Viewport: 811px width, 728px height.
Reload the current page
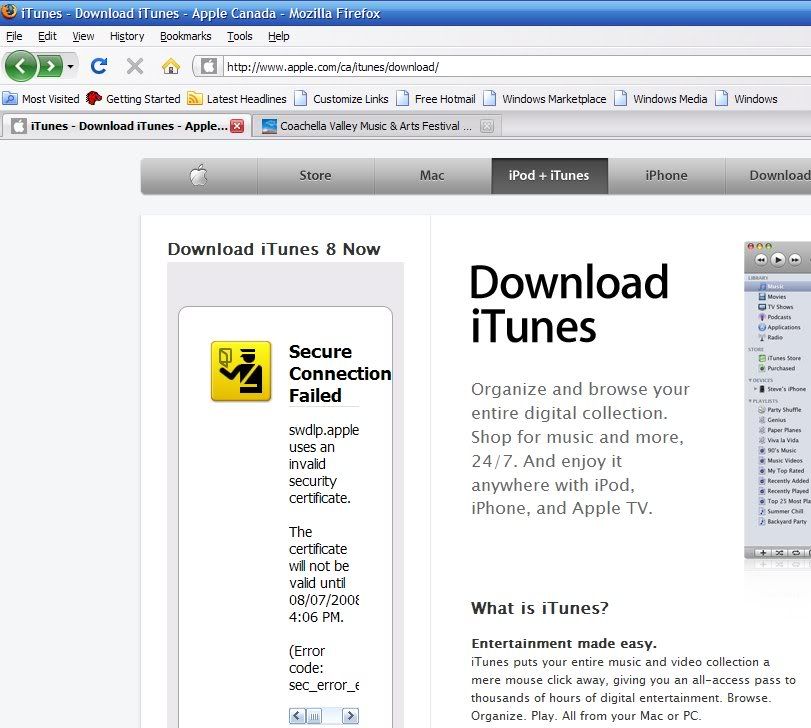pos(99,66)
